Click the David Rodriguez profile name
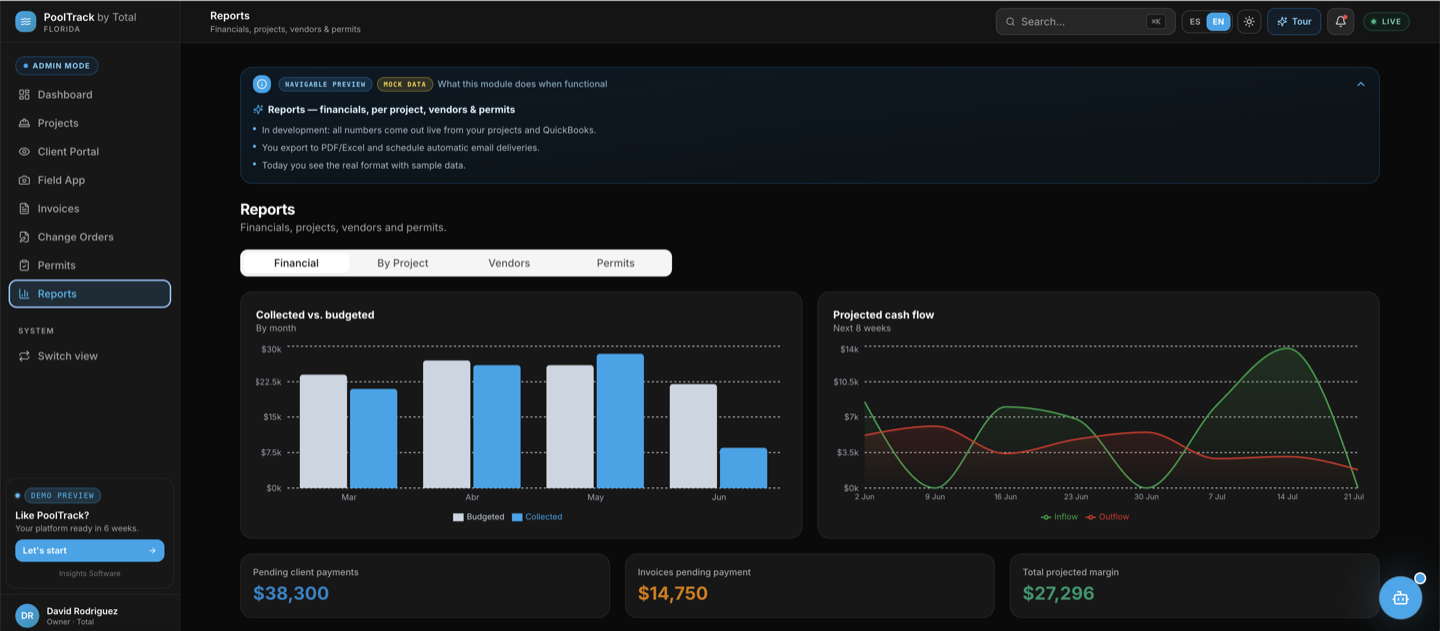The width and height of the screenshot is (1440, 631). (x=82, y=611)
